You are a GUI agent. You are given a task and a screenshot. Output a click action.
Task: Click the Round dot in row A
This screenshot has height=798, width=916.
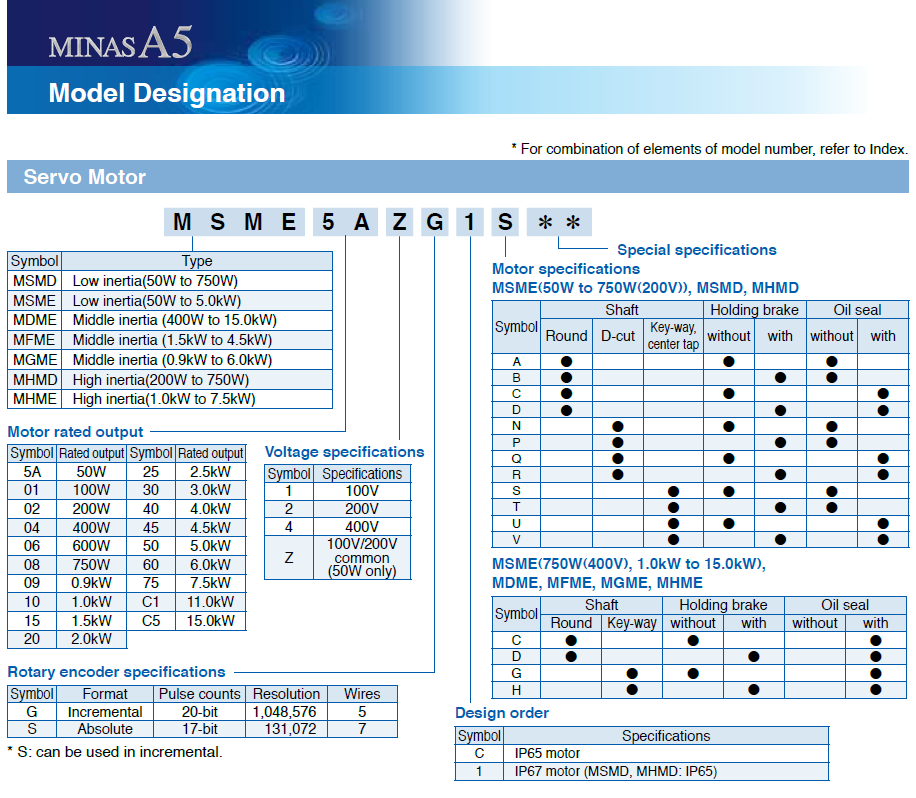click(x=566, y=362)
